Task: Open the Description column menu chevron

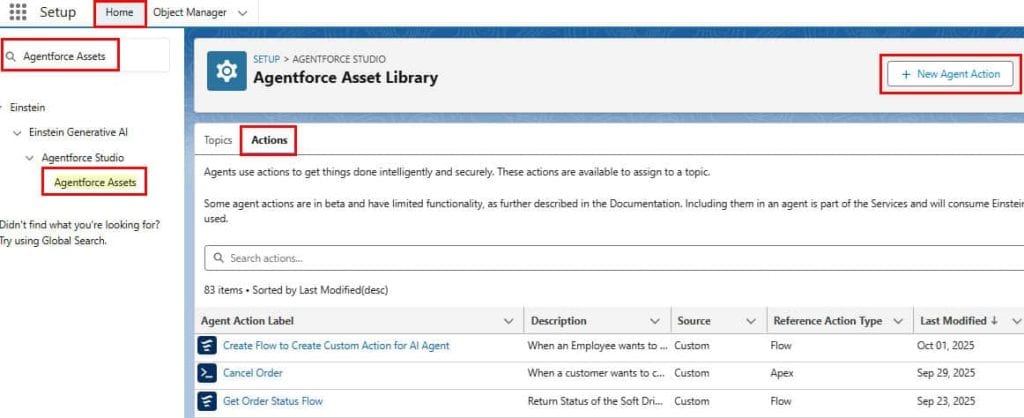Action: (x=654, y=321)
